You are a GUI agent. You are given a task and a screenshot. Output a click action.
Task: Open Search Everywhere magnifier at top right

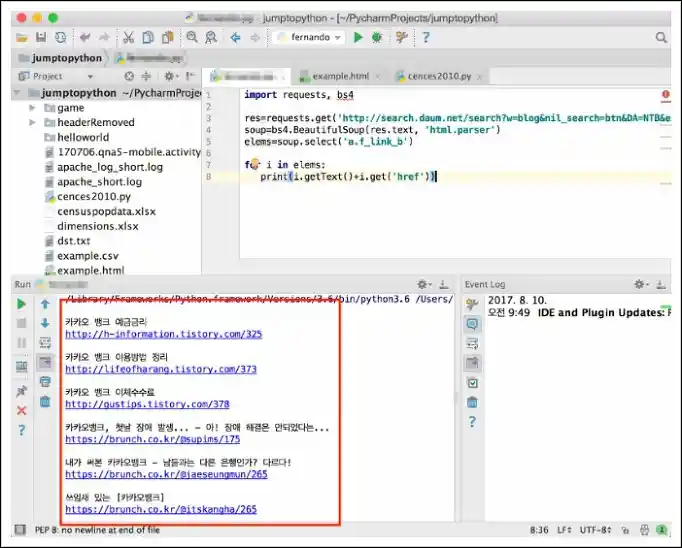661,37
